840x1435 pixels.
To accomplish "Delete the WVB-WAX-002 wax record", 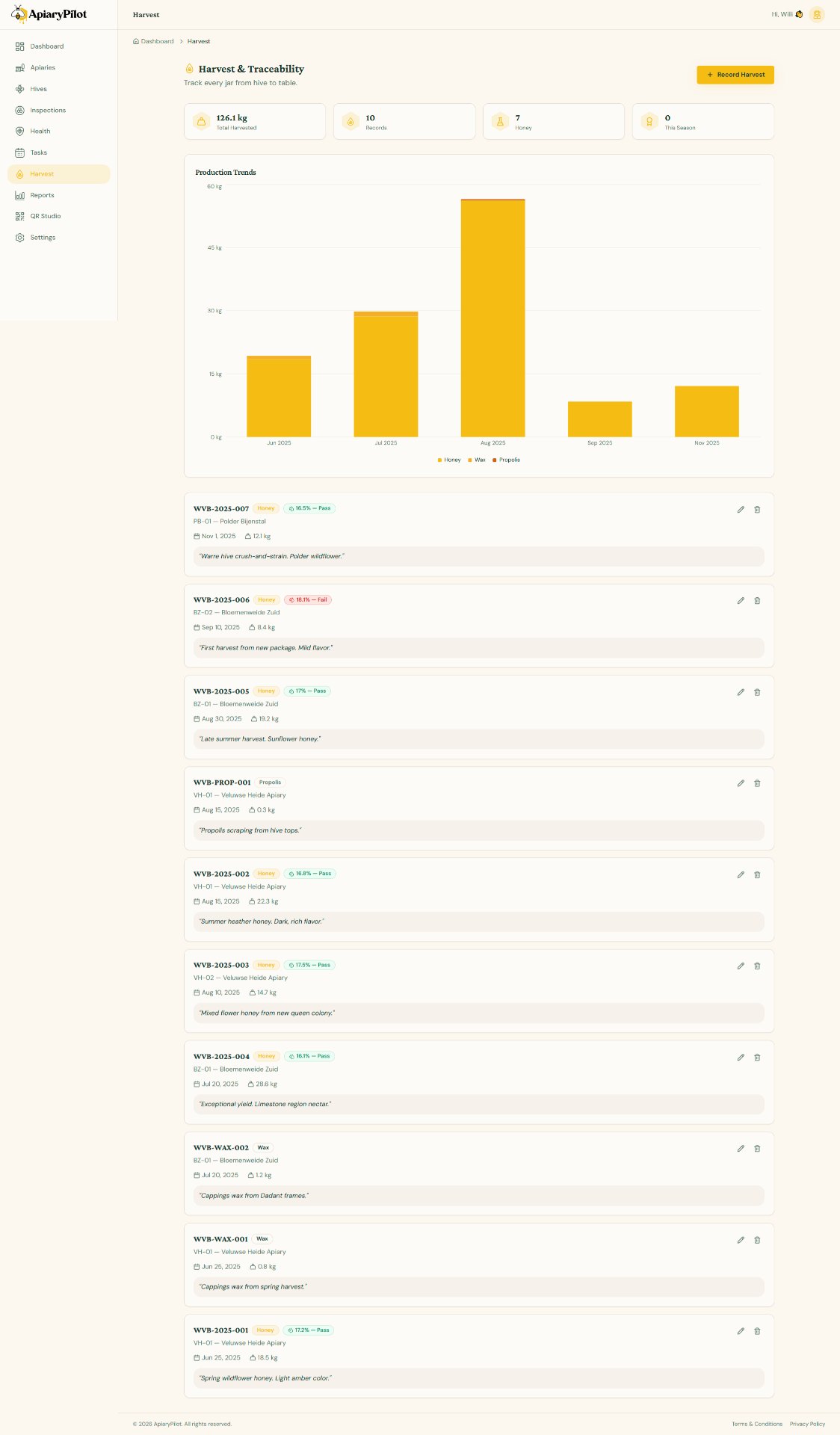I will (757, 1149).
